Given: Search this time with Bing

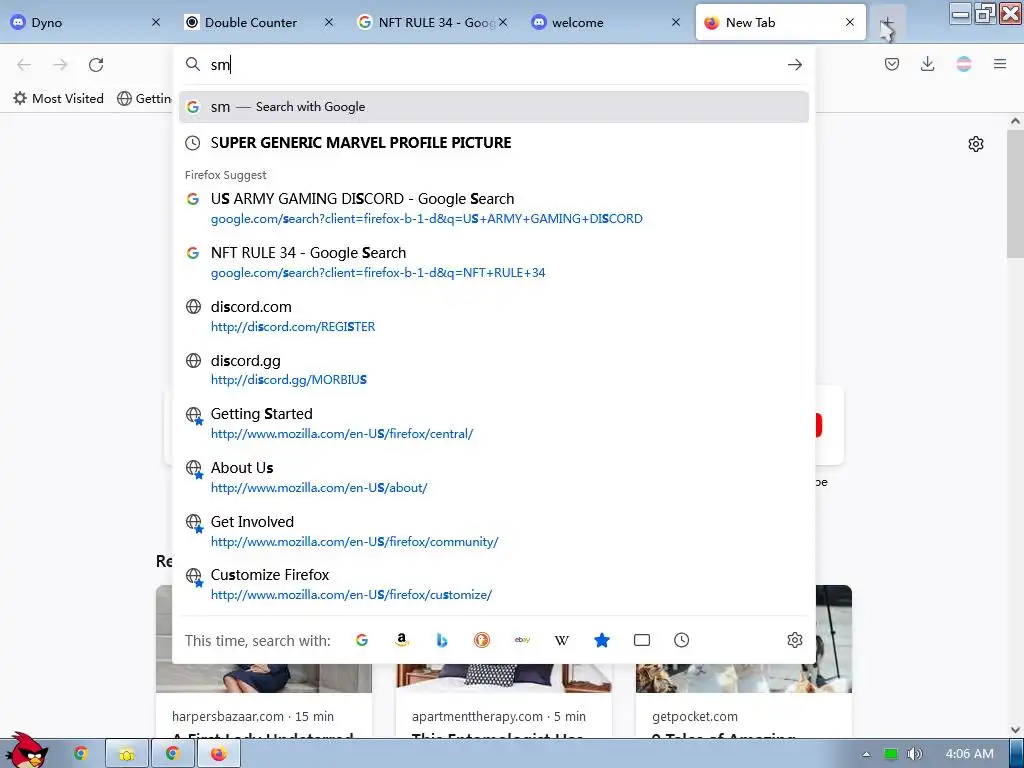Looking at the screenshot, I should (442, 640).
